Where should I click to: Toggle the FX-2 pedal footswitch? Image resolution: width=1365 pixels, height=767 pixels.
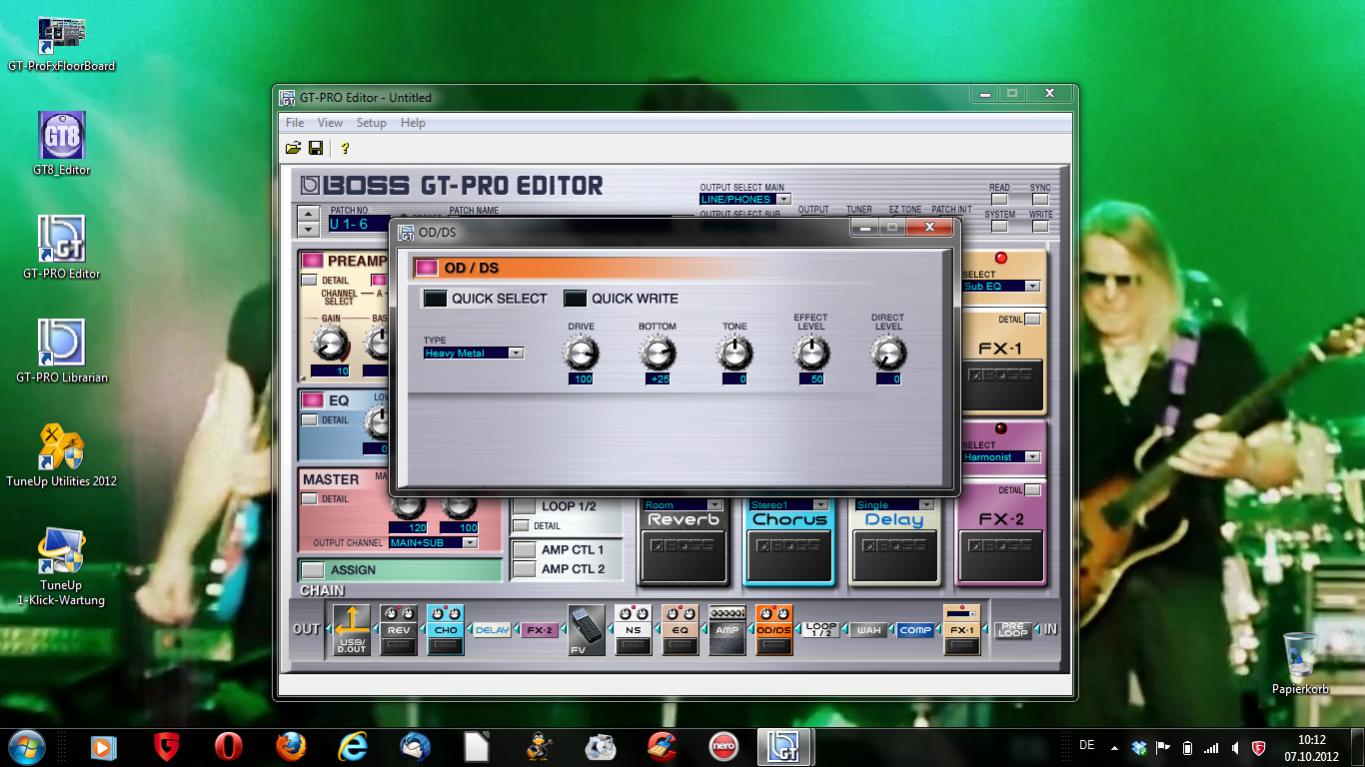[1001, 557]
